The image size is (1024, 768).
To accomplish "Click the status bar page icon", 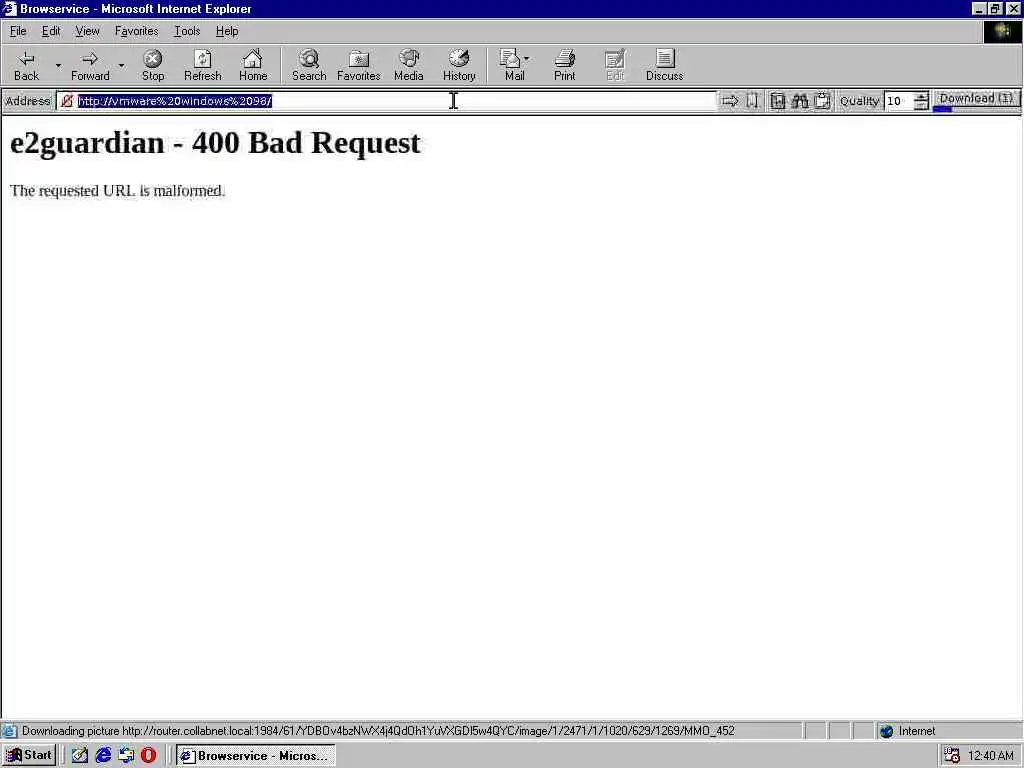I will coord(10,731).
